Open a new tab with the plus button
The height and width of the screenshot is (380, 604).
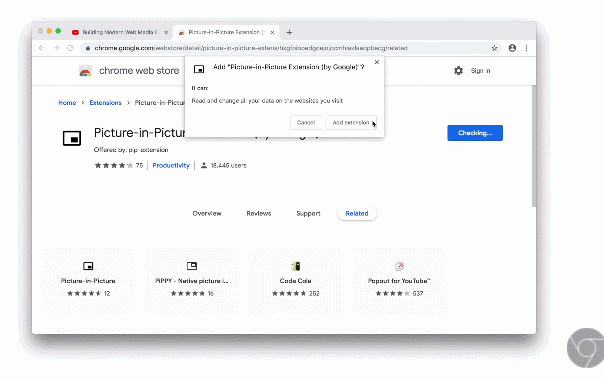289,32
